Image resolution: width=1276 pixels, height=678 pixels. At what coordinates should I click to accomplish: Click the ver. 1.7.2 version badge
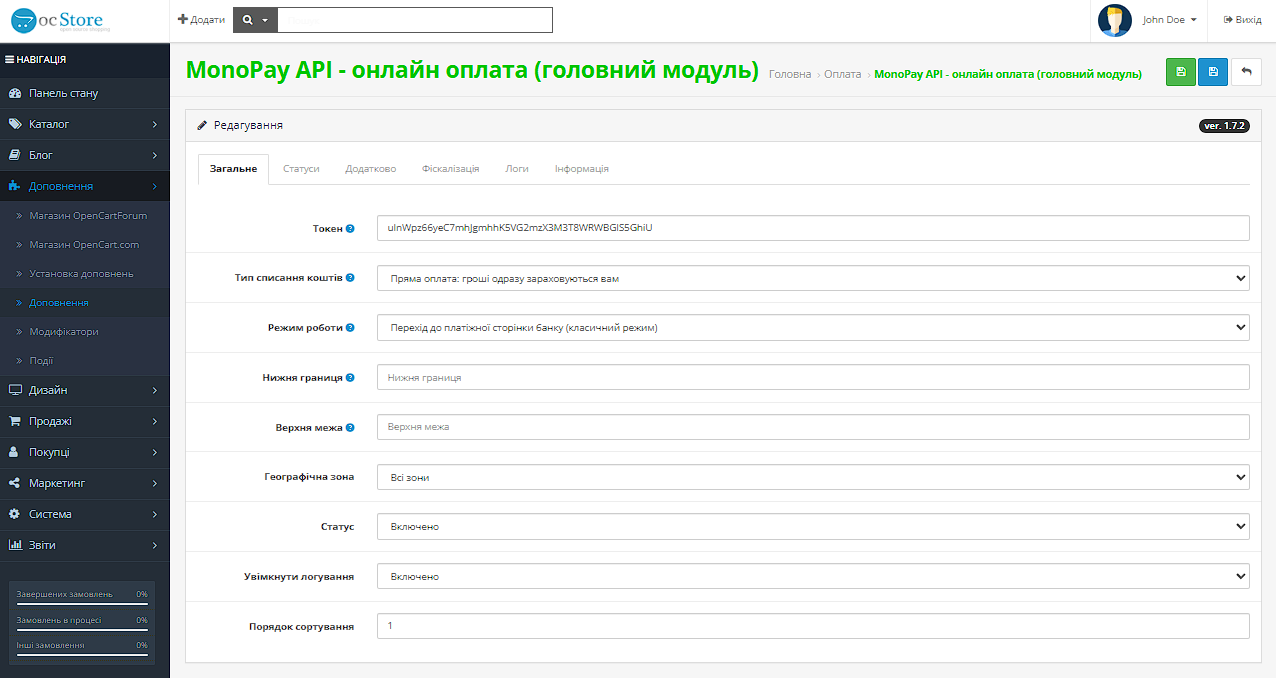1224,126
